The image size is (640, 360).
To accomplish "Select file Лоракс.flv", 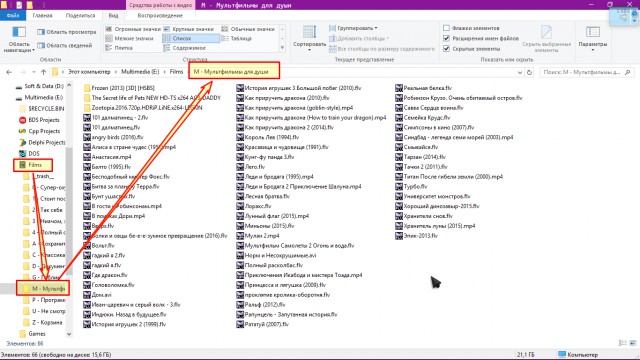I will pyautogui.click(x=254, y=206).
